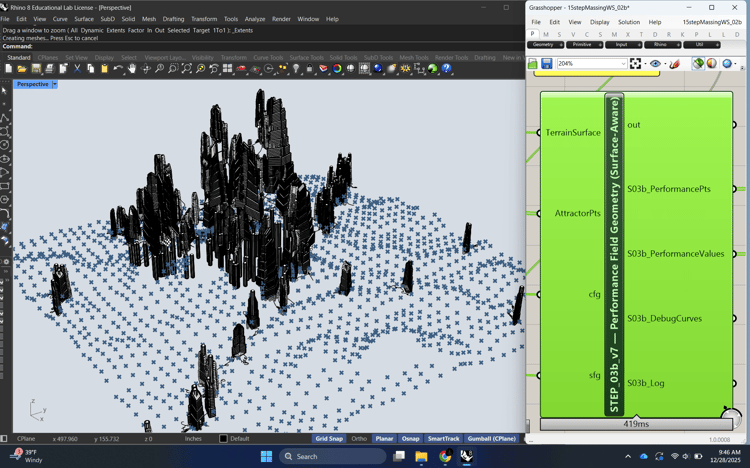Click the Windows taskbar Search box
The width and height of the screenshot is (750, 468).
tap(331, 456)
